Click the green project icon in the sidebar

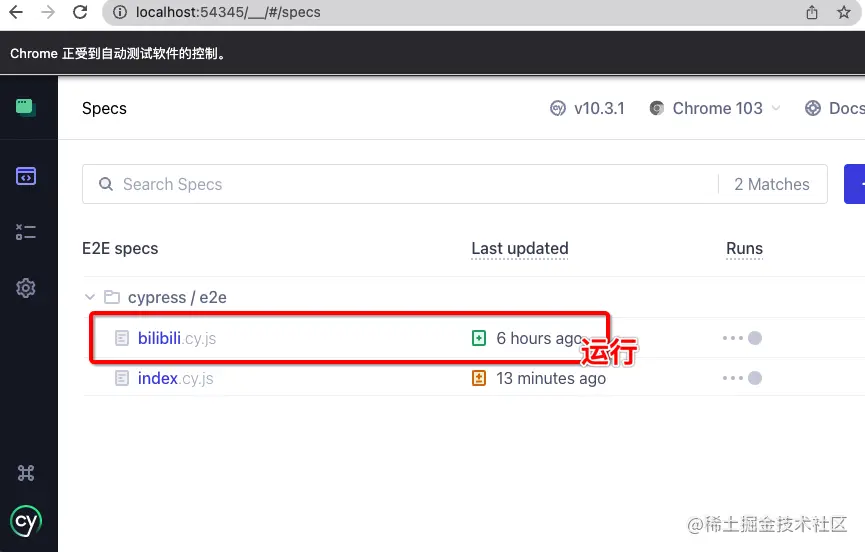(x=25, y=108)
